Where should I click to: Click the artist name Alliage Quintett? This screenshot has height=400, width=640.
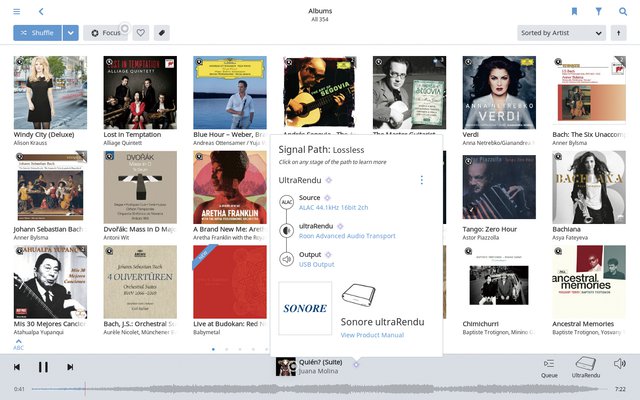[122, 143]
